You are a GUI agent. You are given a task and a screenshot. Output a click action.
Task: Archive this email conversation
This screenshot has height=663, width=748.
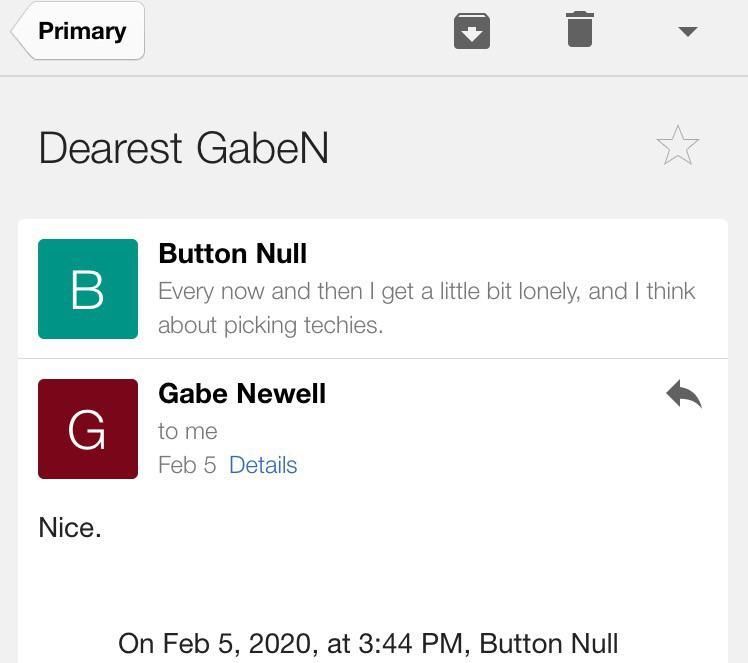point(472,31)
